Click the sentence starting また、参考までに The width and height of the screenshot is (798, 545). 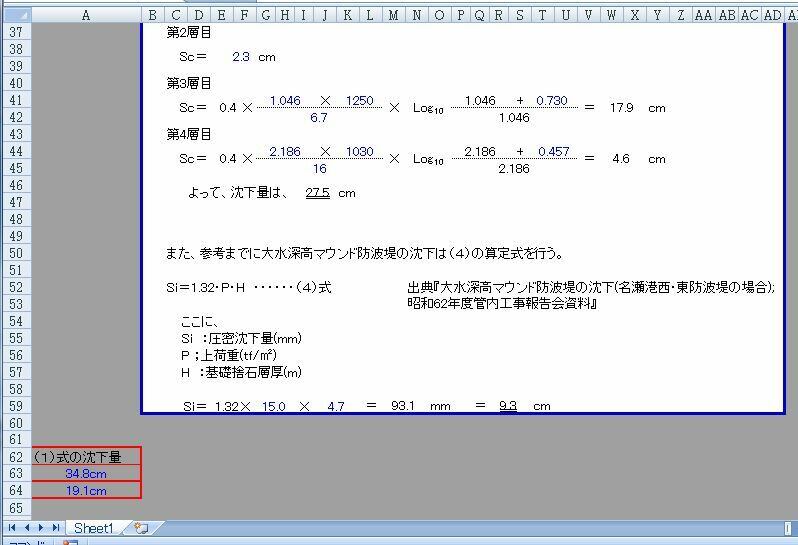tap(364, 253)
